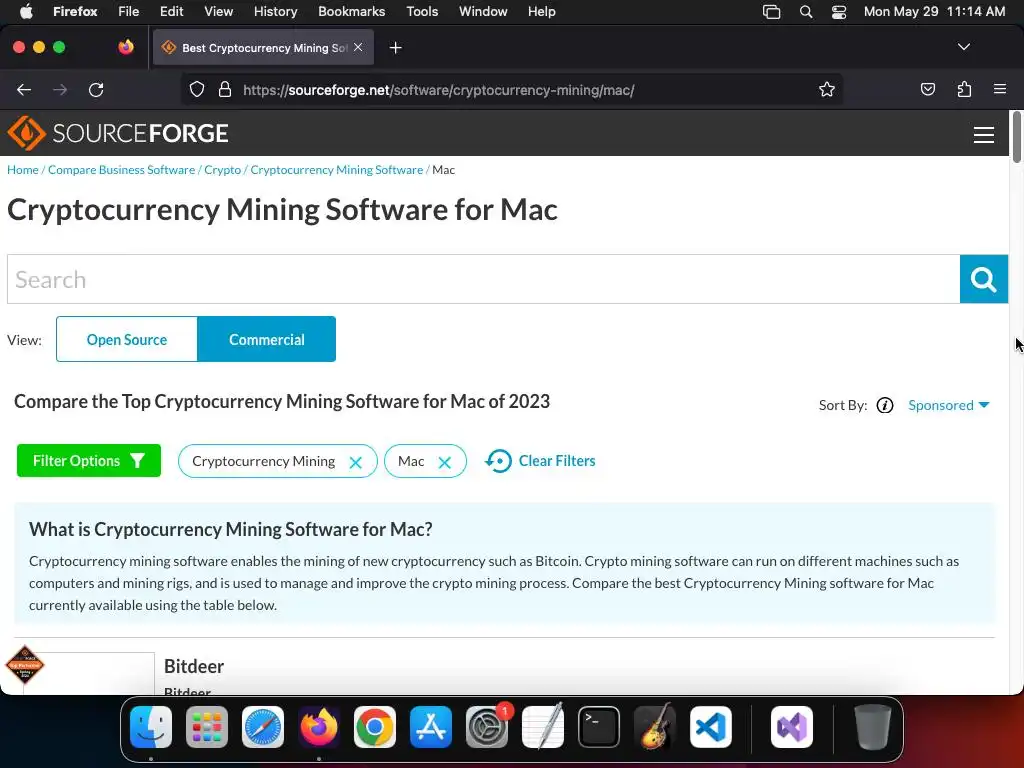The height and width of the screenshot is (768, 1024).
Task: Open Launchpad from the Dock
Action: 206,727
